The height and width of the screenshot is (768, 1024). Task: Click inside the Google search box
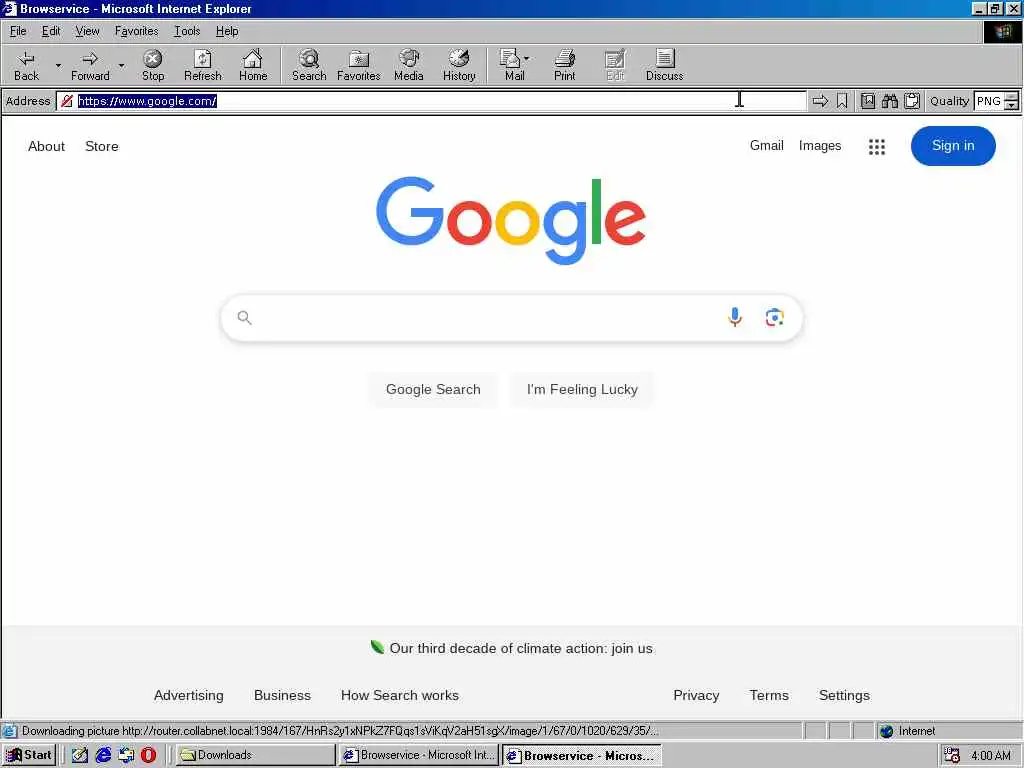[x=511, y=318]
